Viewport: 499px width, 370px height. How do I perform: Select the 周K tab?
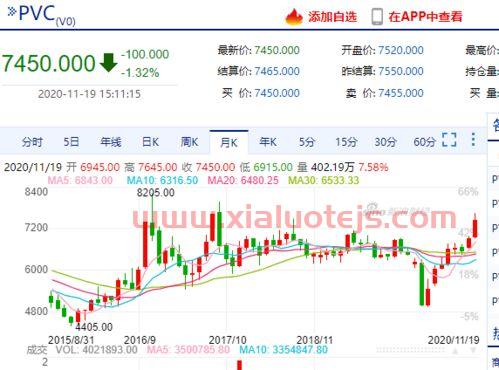click(189, 142)
